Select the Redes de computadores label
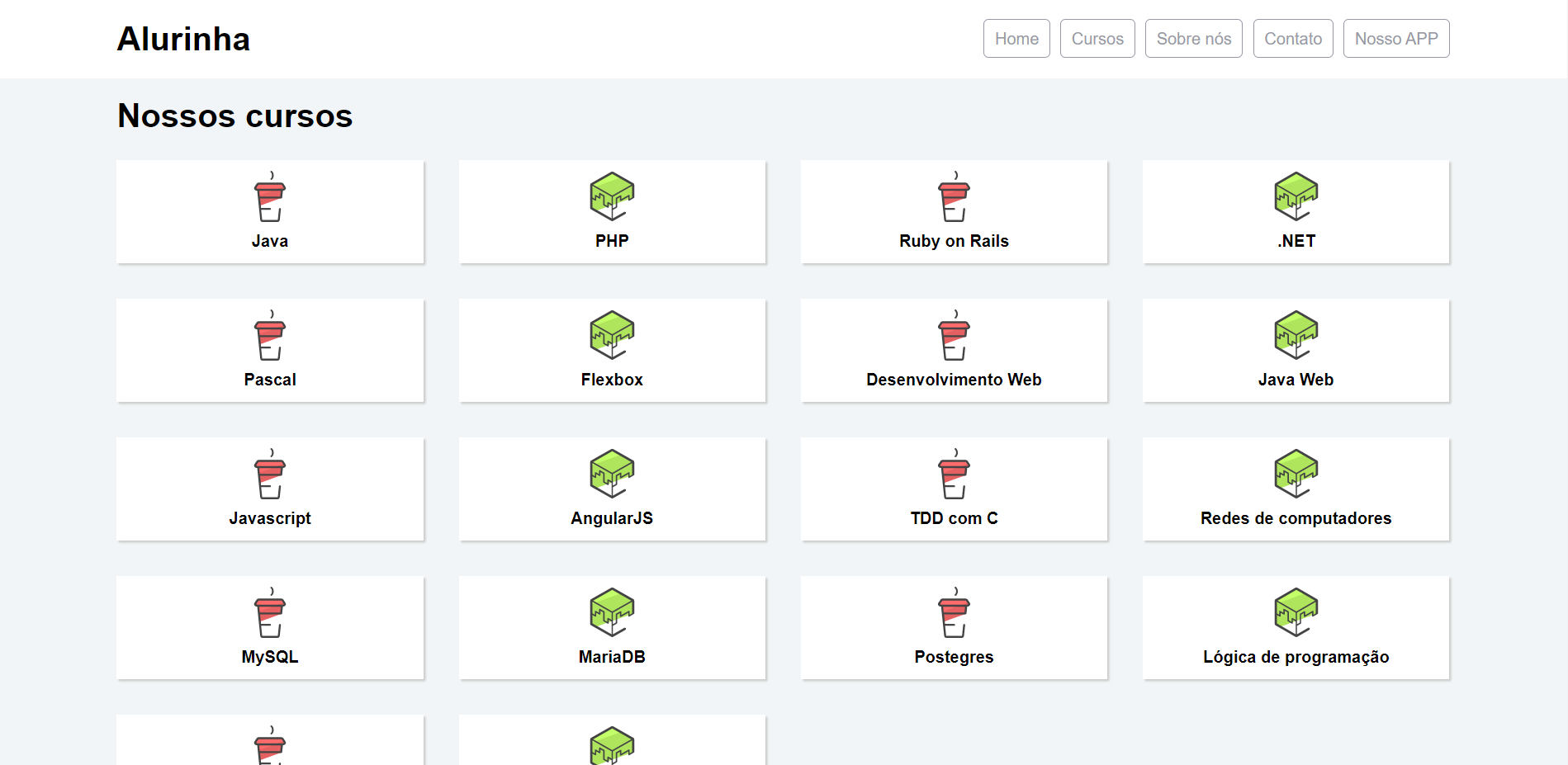 (1296, 518)
